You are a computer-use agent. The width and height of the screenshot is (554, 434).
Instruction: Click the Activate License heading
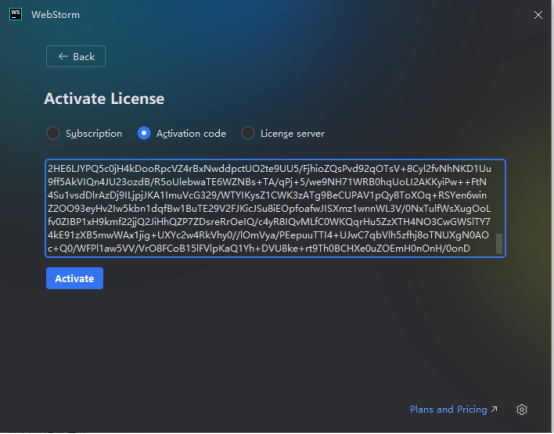104,99
